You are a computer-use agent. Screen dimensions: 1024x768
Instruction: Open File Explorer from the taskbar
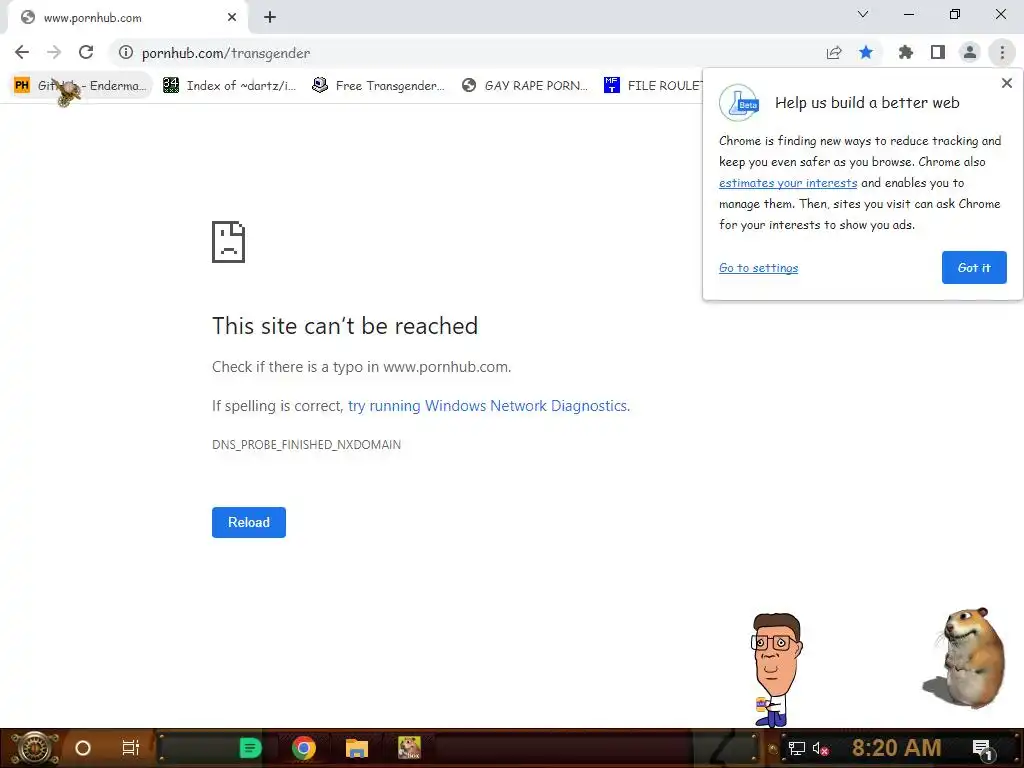click(x=357, y=748)
